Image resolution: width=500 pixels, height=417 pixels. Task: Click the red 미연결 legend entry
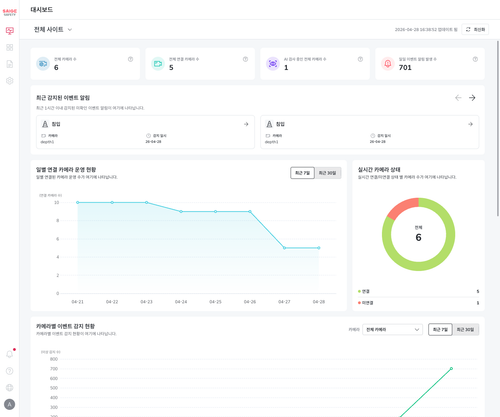(x=365, y=303)
